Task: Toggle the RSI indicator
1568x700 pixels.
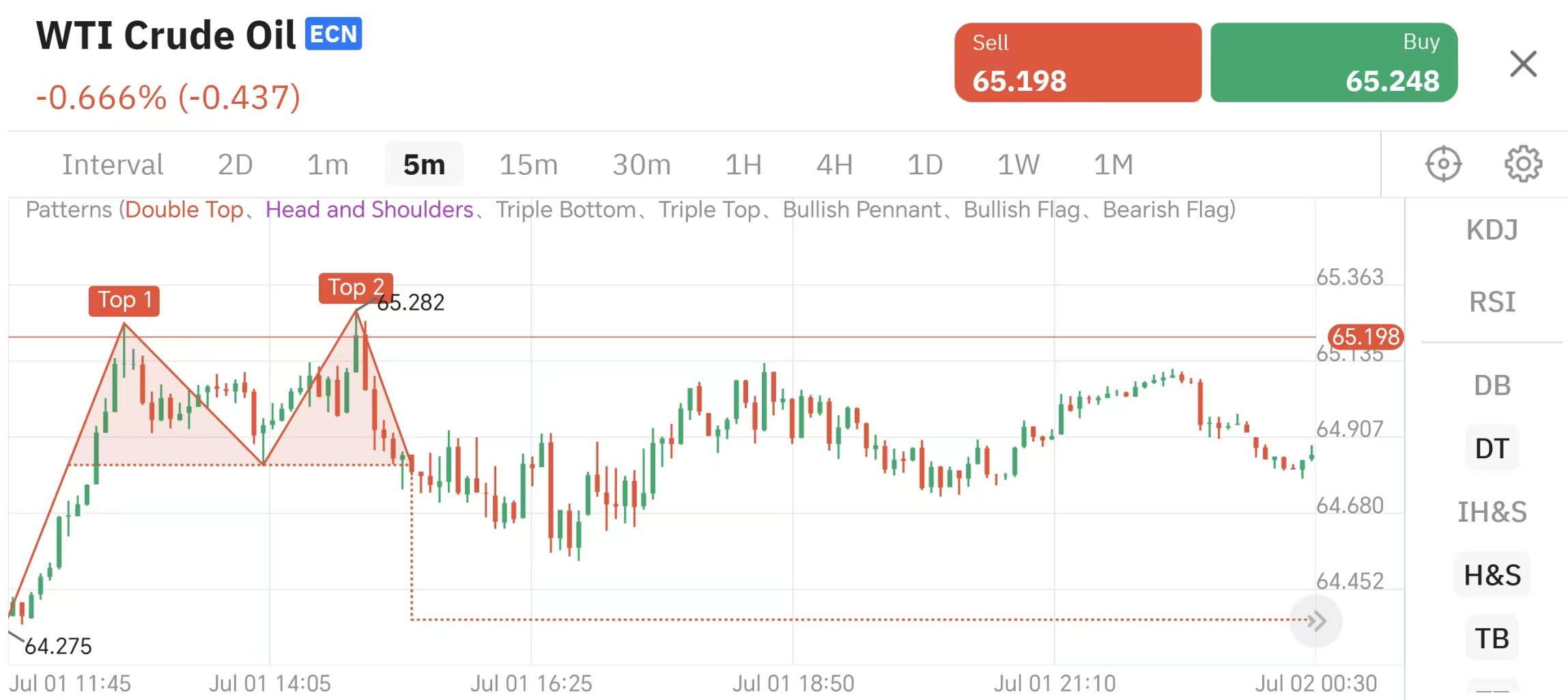Action: click(1492, 302)
